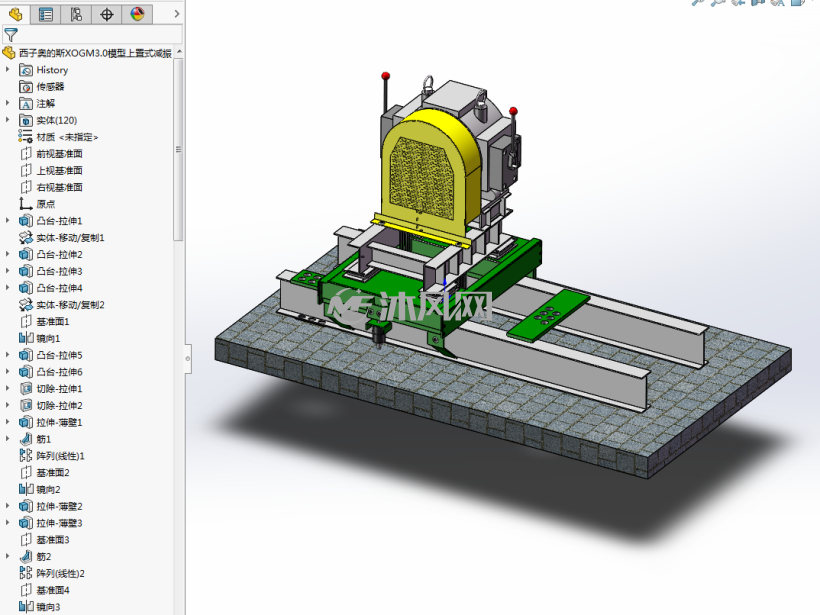Expand the 实体(120) solid bodies folder

7,120
